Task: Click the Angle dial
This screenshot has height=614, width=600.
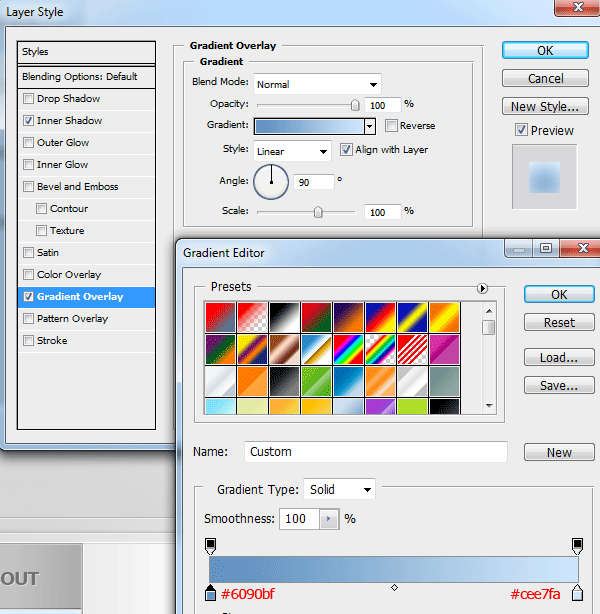Action: click(x=271, y=182)
